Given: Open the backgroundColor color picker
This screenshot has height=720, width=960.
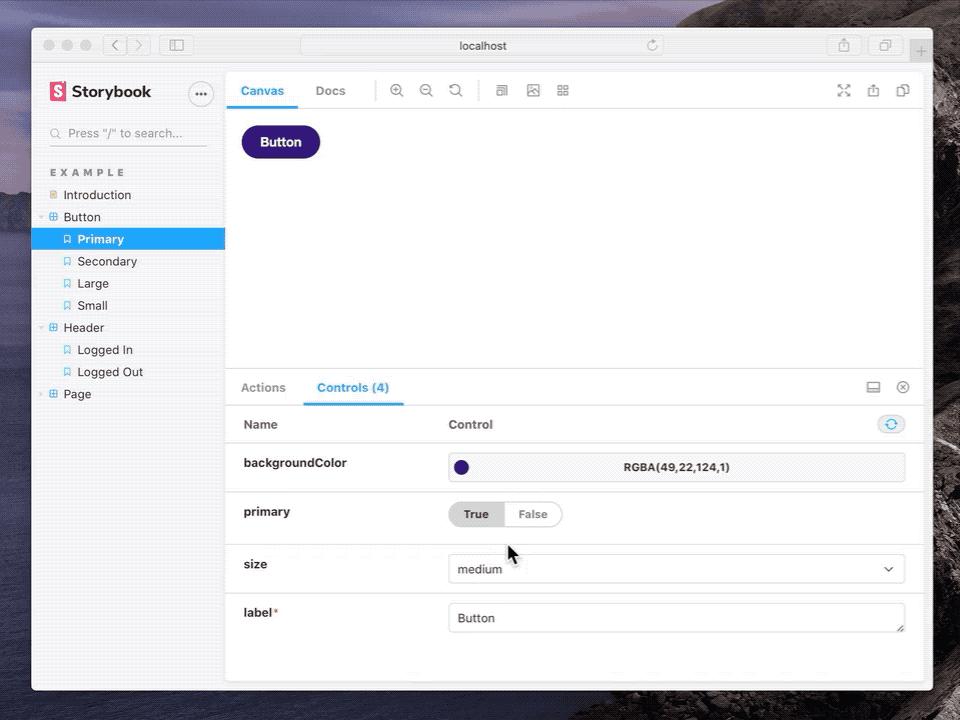Looking at the screenshot, I should coord(461,467).
